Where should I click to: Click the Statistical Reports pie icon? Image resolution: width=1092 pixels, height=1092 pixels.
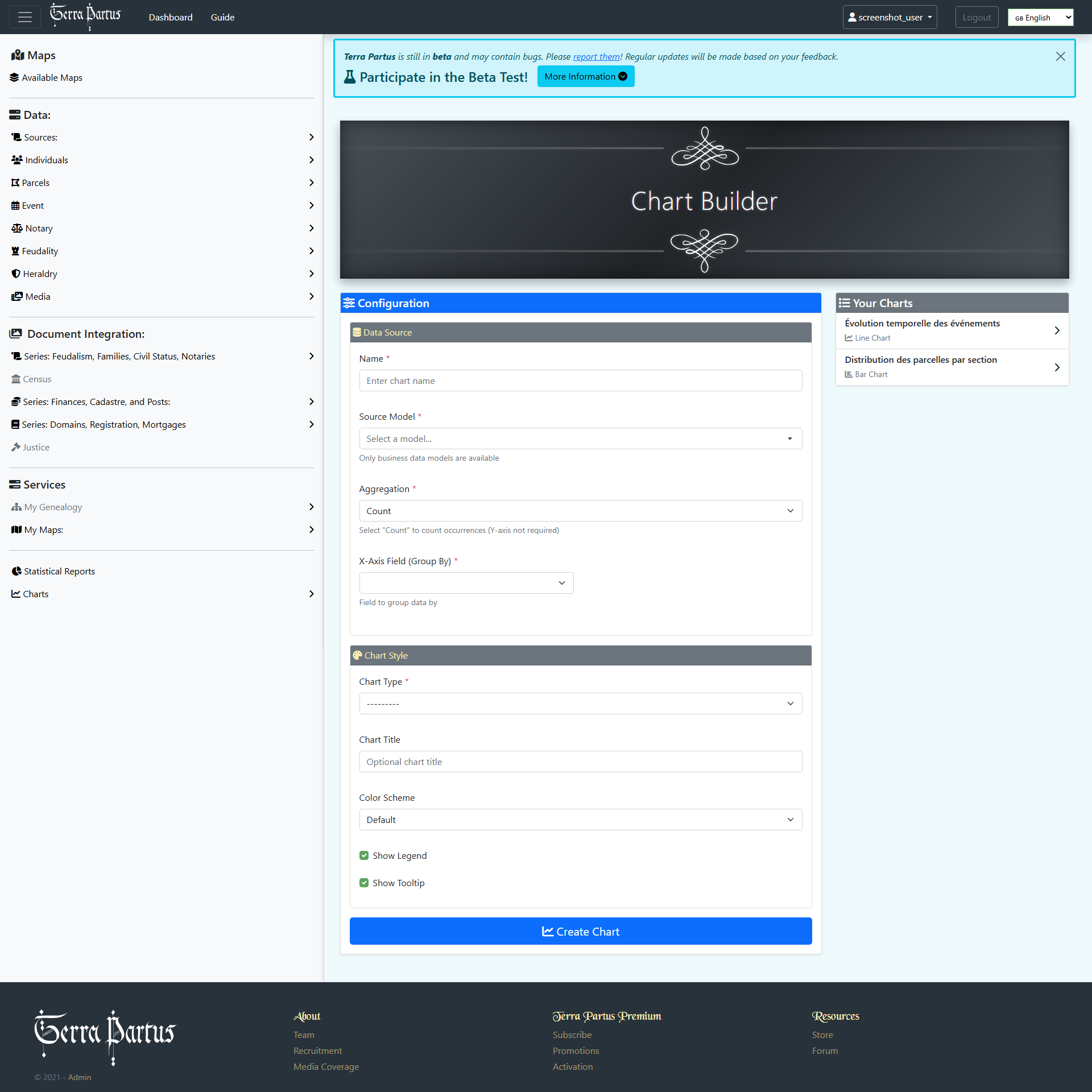tap(16, 571)
